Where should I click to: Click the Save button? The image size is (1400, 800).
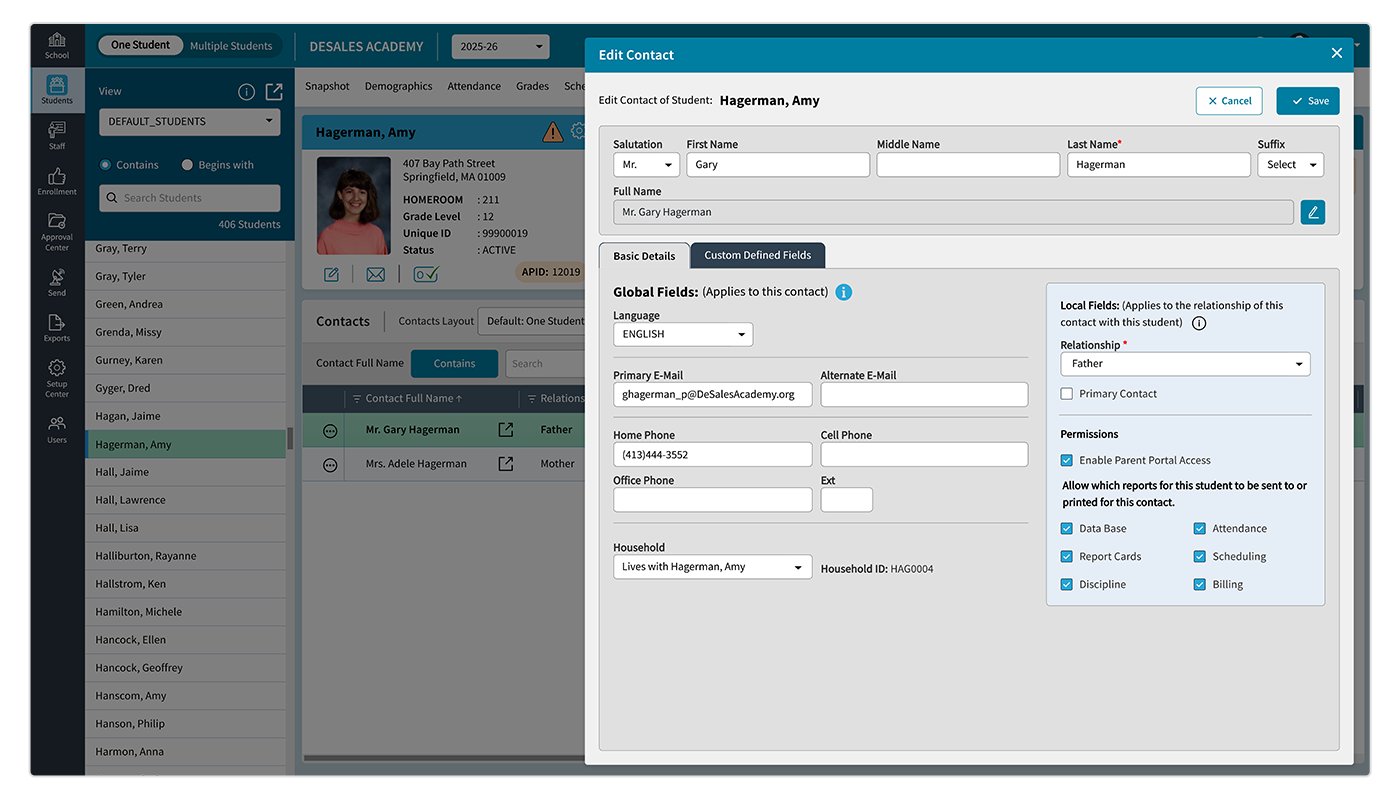pyautogui.click(x=1308, y=101)
